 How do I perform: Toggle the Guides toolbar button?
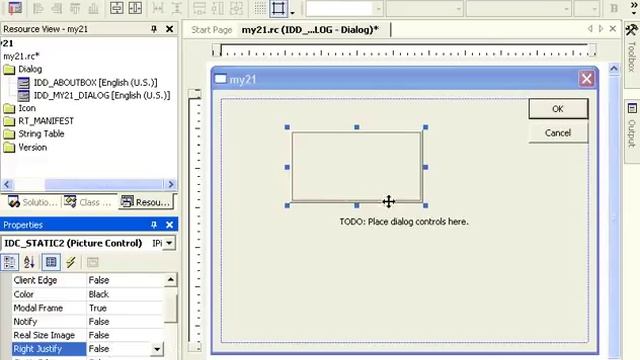coord(278,8)
